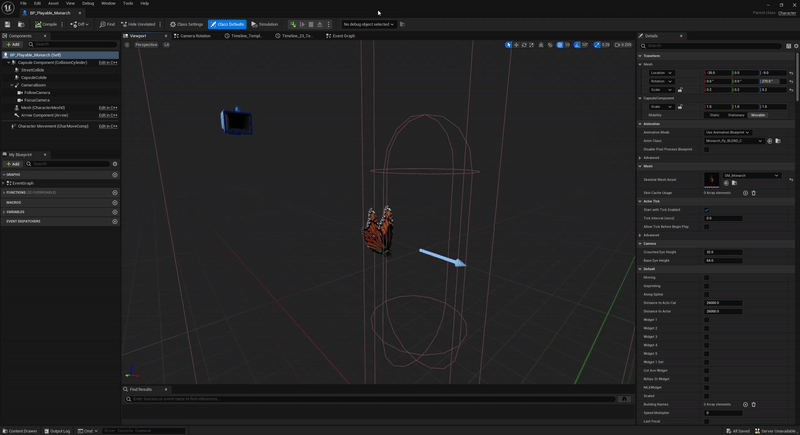Activate the Rotate viewport tool
Image resolution: width=800 pixels, height=435 pixels.
click(x=524, y=45)
